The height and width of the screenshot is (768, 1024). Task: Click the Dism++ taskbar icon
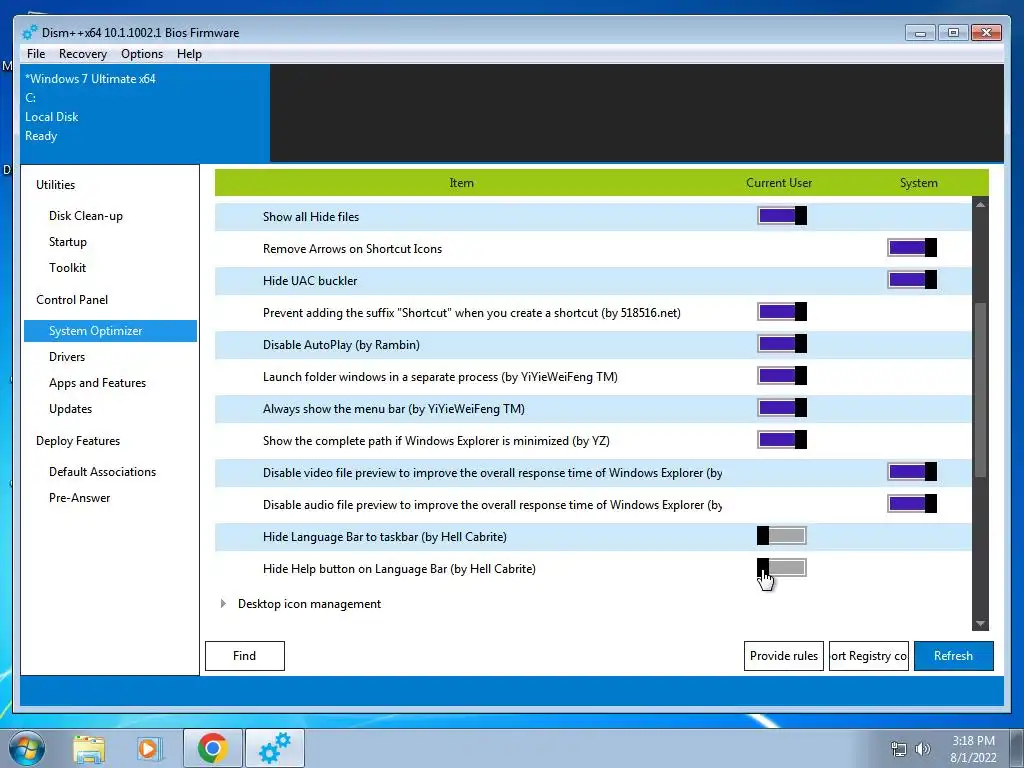click(x=275, y=748)
